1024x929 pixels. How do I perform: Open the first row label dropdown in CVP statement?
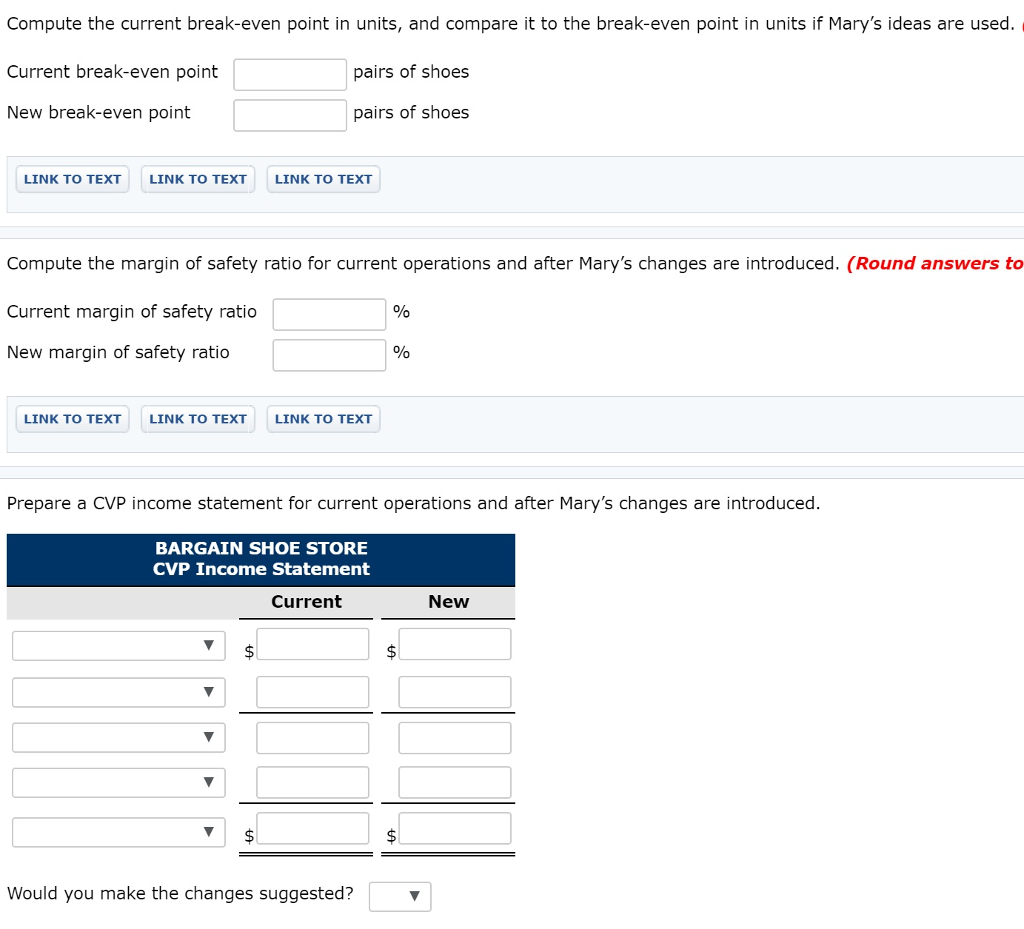(x=118, y=646)
